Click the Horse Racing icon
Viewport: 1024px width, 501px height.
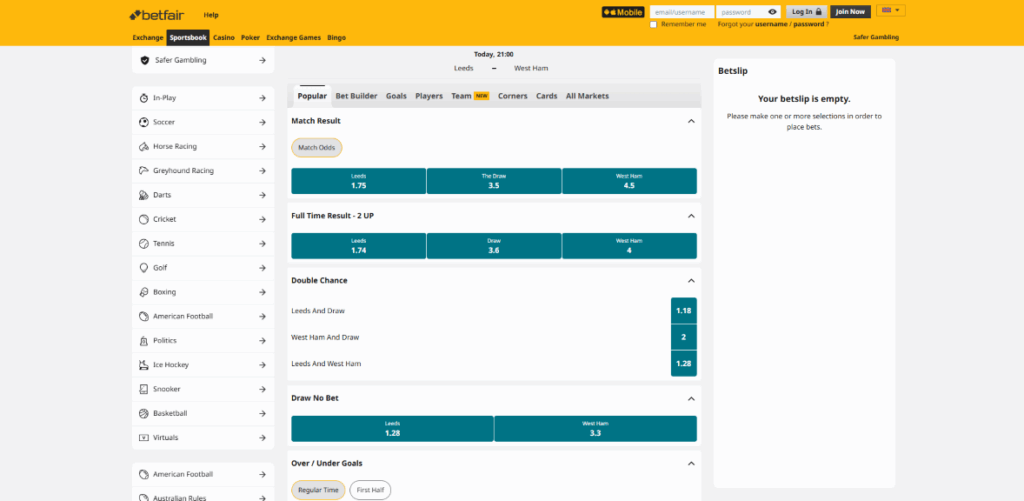click(145, 147)
